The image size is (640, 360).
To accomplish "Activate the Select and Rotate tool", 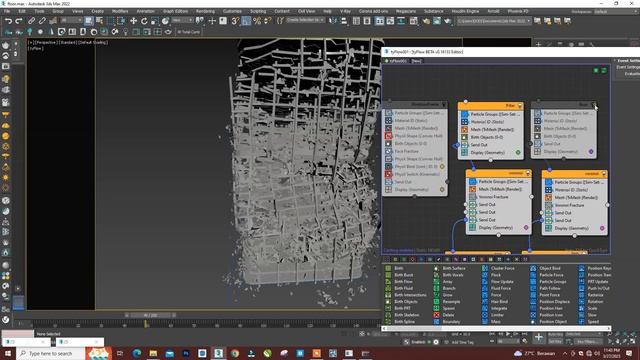I will (144, 21).
